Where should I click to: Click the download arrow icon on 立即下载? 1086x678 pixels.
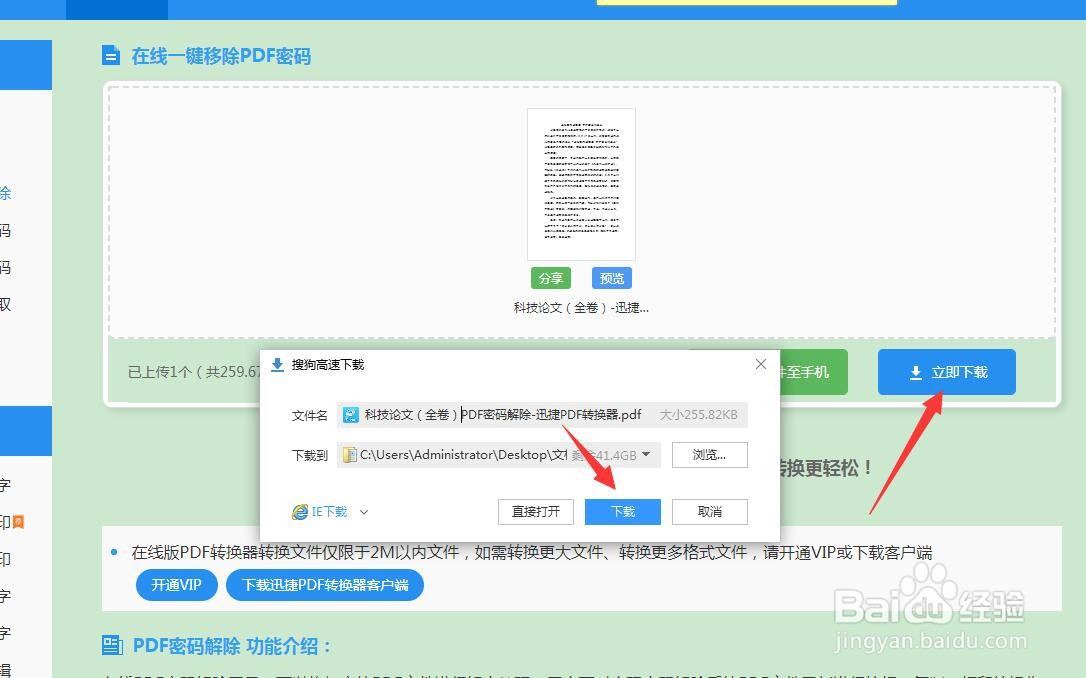tap(916, 373)
